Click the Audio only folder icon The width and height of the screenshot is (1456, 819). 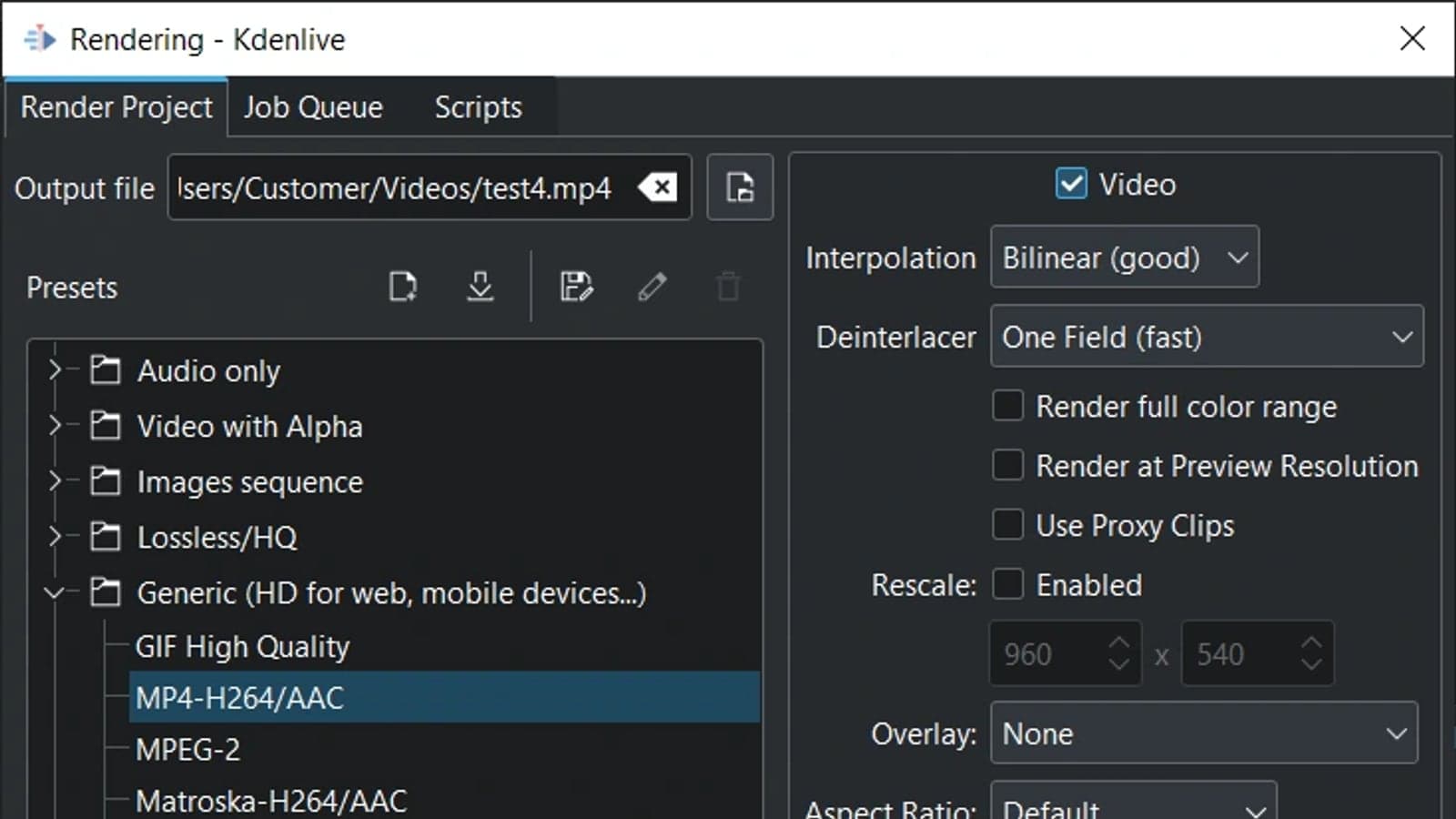[x=106, y=370]
